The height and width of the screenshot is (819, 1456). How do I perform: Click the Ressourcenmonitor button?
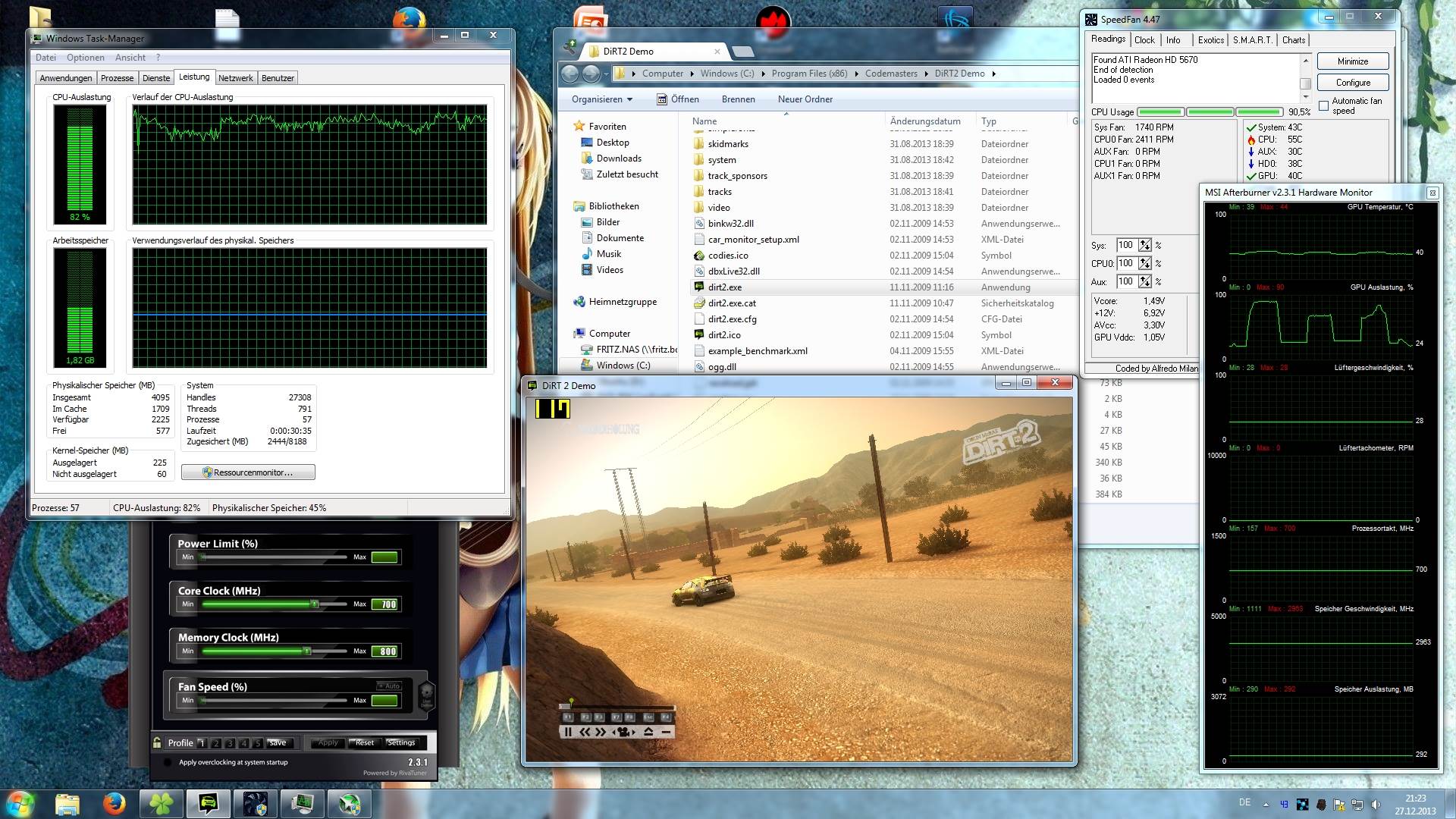(x=248, y=472)
